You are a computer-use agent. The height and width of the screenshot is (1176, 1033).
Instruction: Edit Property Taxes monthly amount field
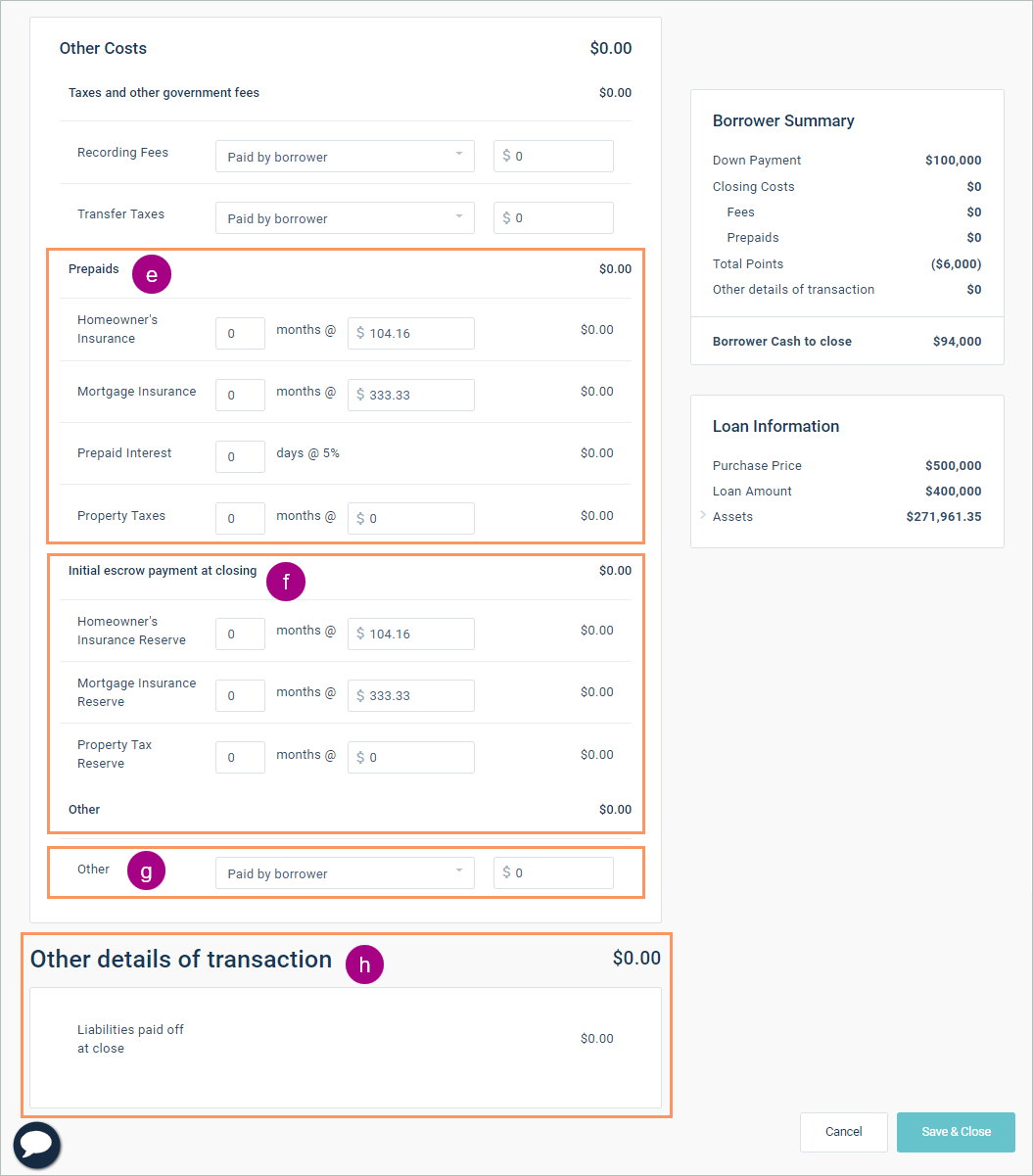coord(411,518)
